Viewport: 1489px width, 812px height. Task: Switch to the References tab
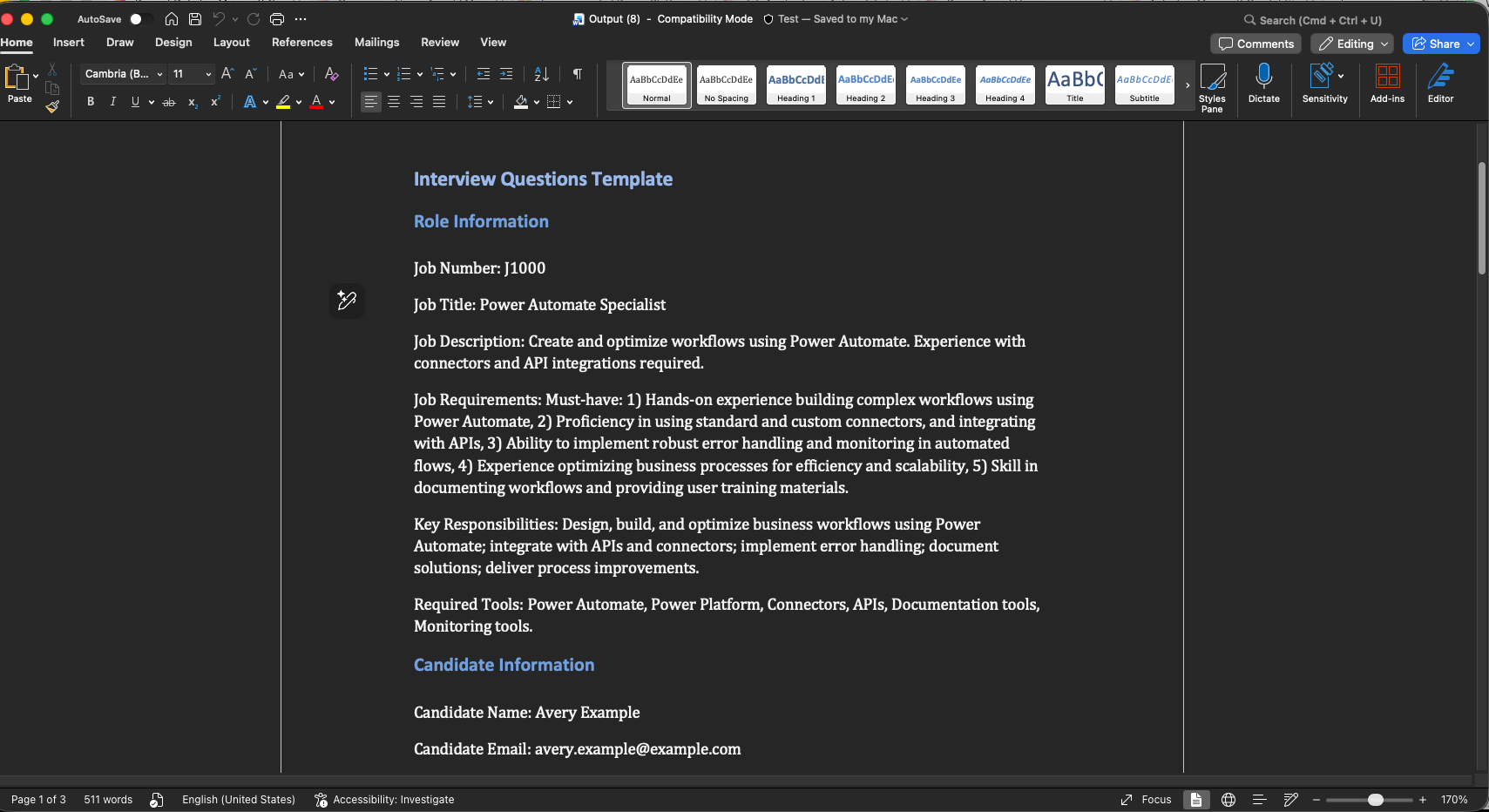[x=301, y=42]
